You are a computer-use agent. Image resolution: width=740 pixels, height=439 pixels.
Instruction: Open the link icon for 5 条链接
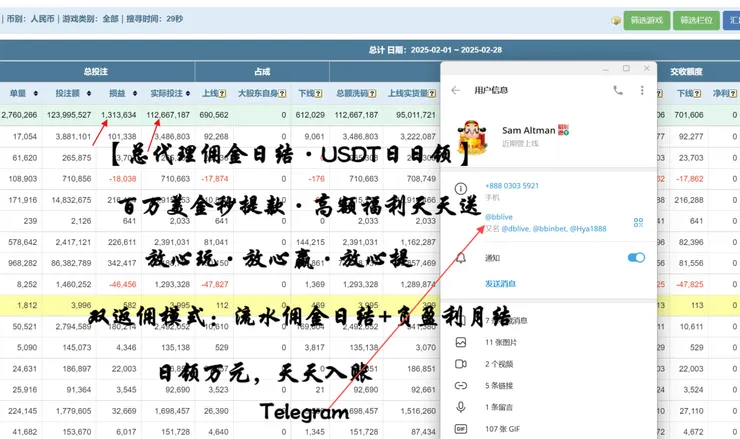[x=461, y=386]
